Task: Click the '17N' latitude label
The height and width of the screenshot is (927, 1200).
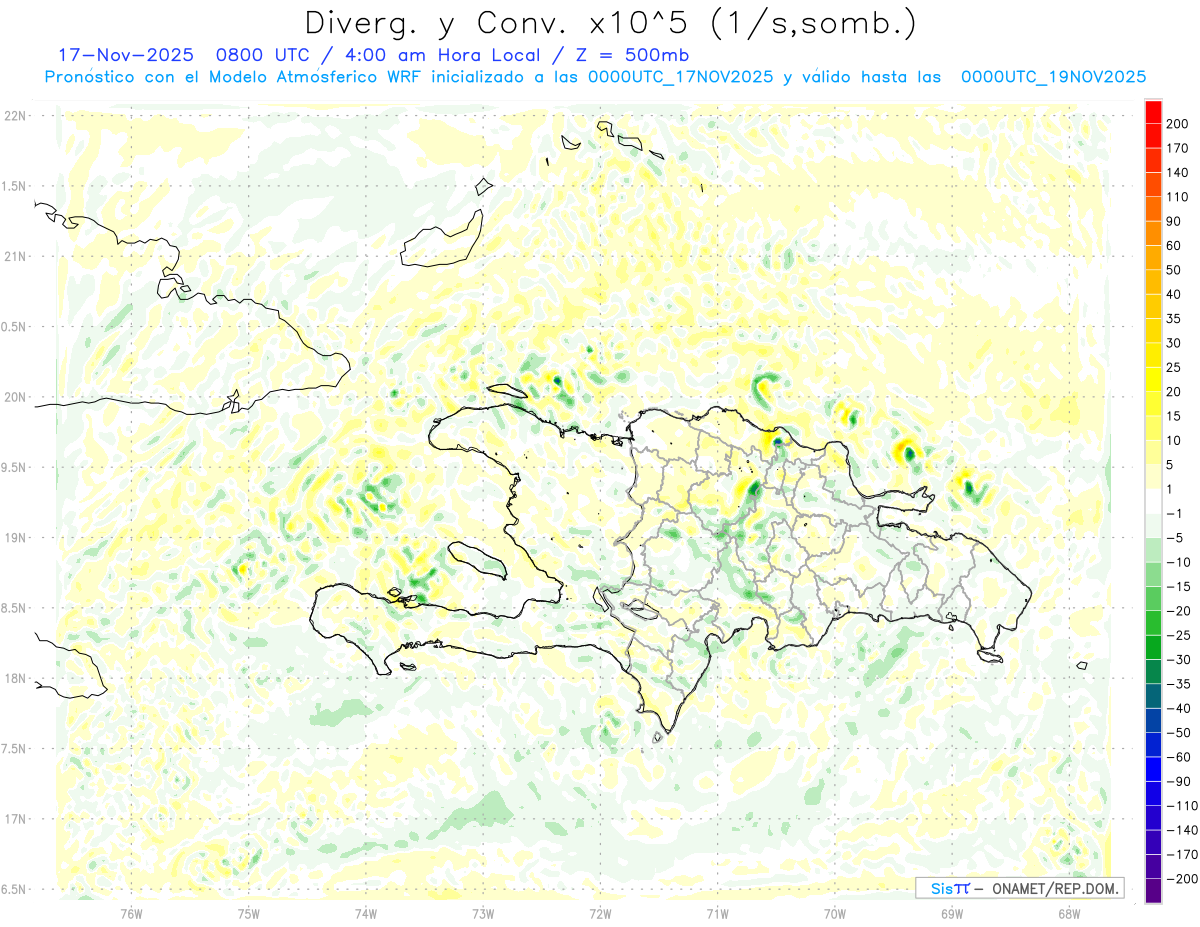Action: coord(15,819)
